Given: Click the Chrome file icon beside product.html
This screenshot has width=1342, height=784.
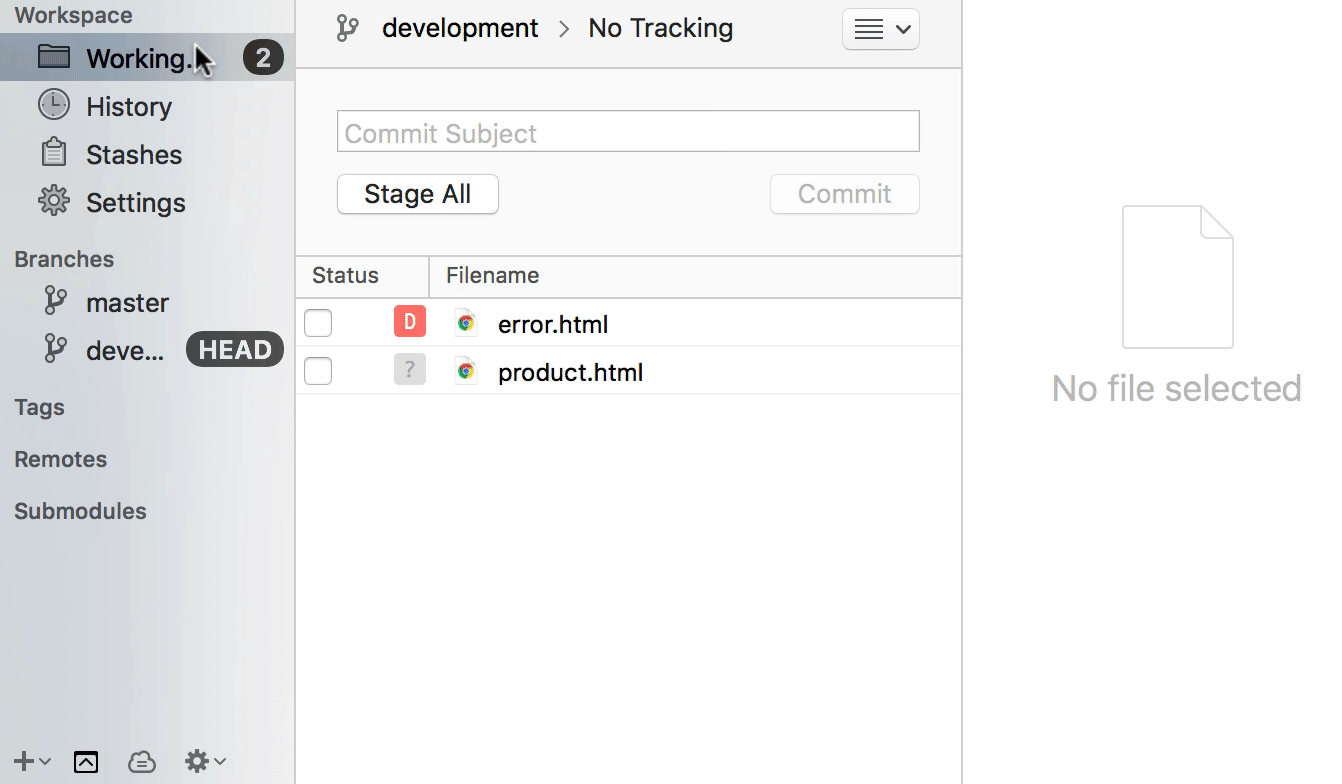Looking at the screenshot, I should click(x=465, y=371).
